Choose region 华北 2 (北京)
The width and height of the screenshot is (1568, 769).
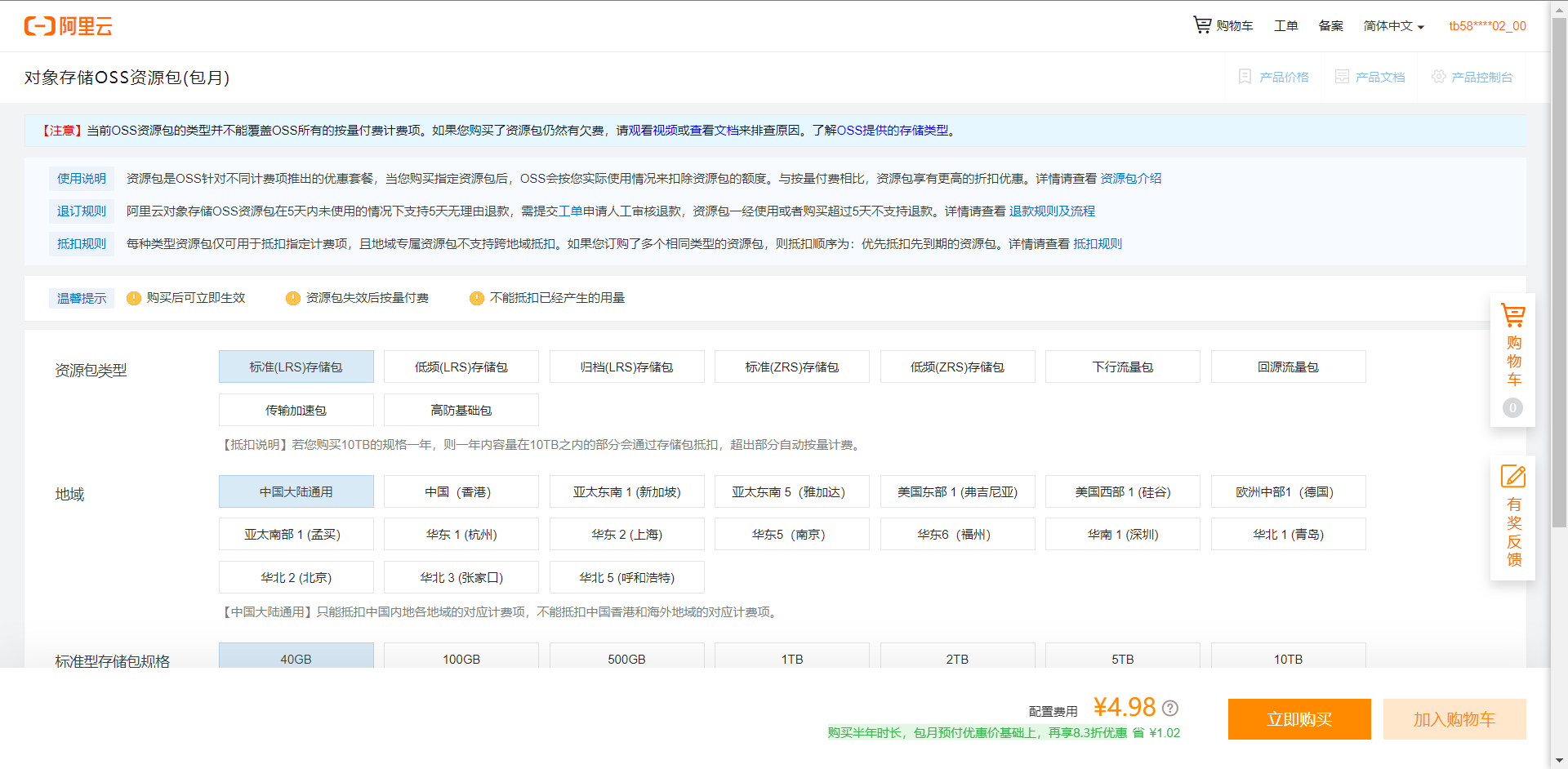(296, 577)
